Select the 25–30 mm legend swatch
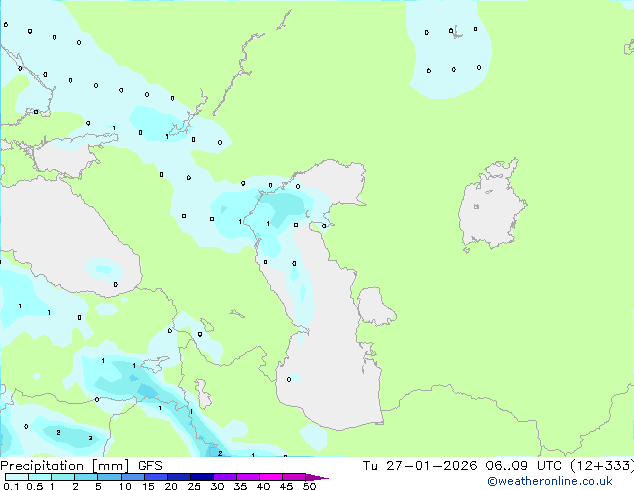The width and height of the screenshot is (634, 490). [x=202, y=477]
